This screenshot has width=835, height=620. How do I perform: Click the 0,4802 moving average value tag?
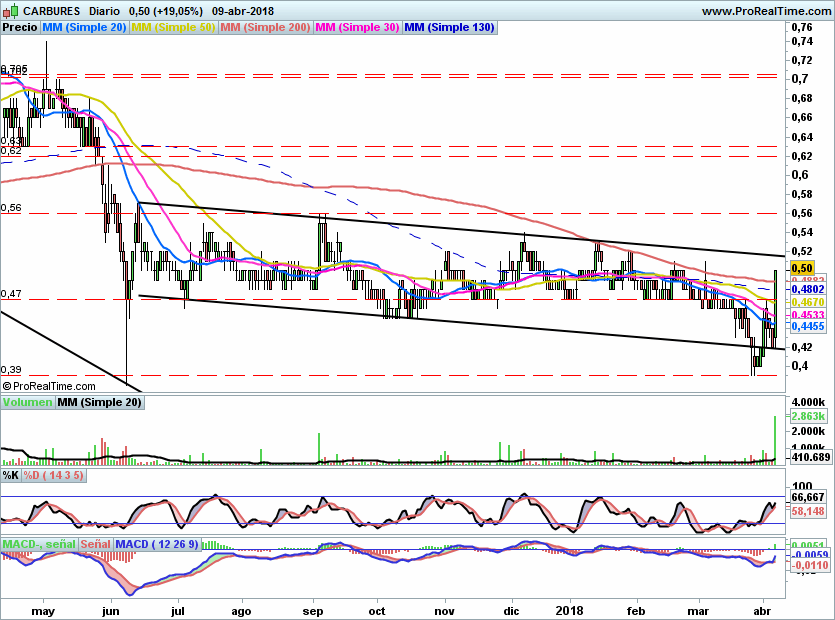click(808, 289)
